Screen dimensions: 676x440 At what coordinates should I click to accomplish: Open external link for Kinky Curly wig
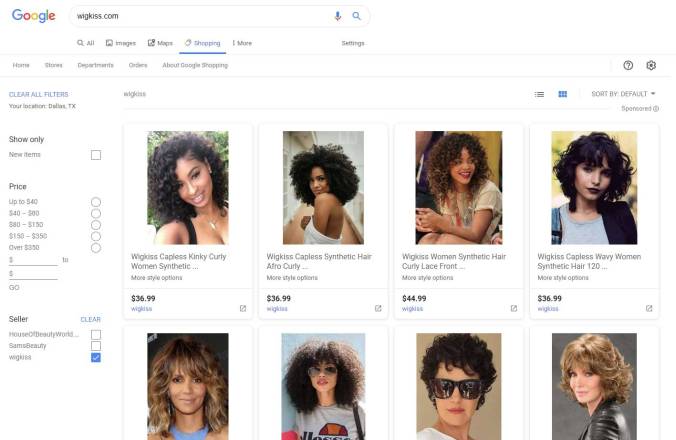(x=243, y=309)
